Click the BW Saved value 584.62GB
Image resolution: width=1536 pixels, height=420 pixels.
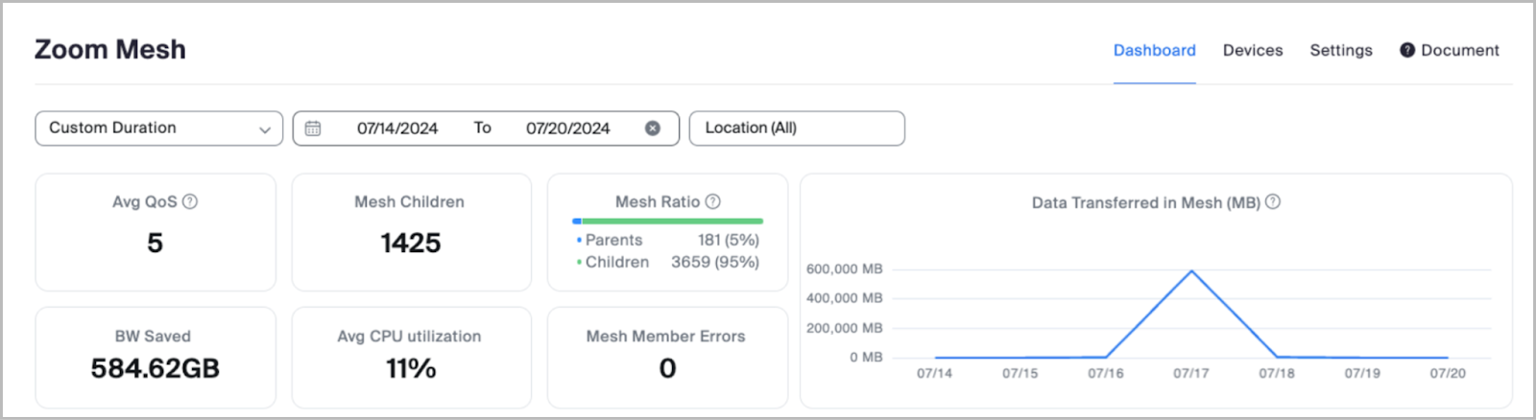pyautogui.click(x=155, y=368)
